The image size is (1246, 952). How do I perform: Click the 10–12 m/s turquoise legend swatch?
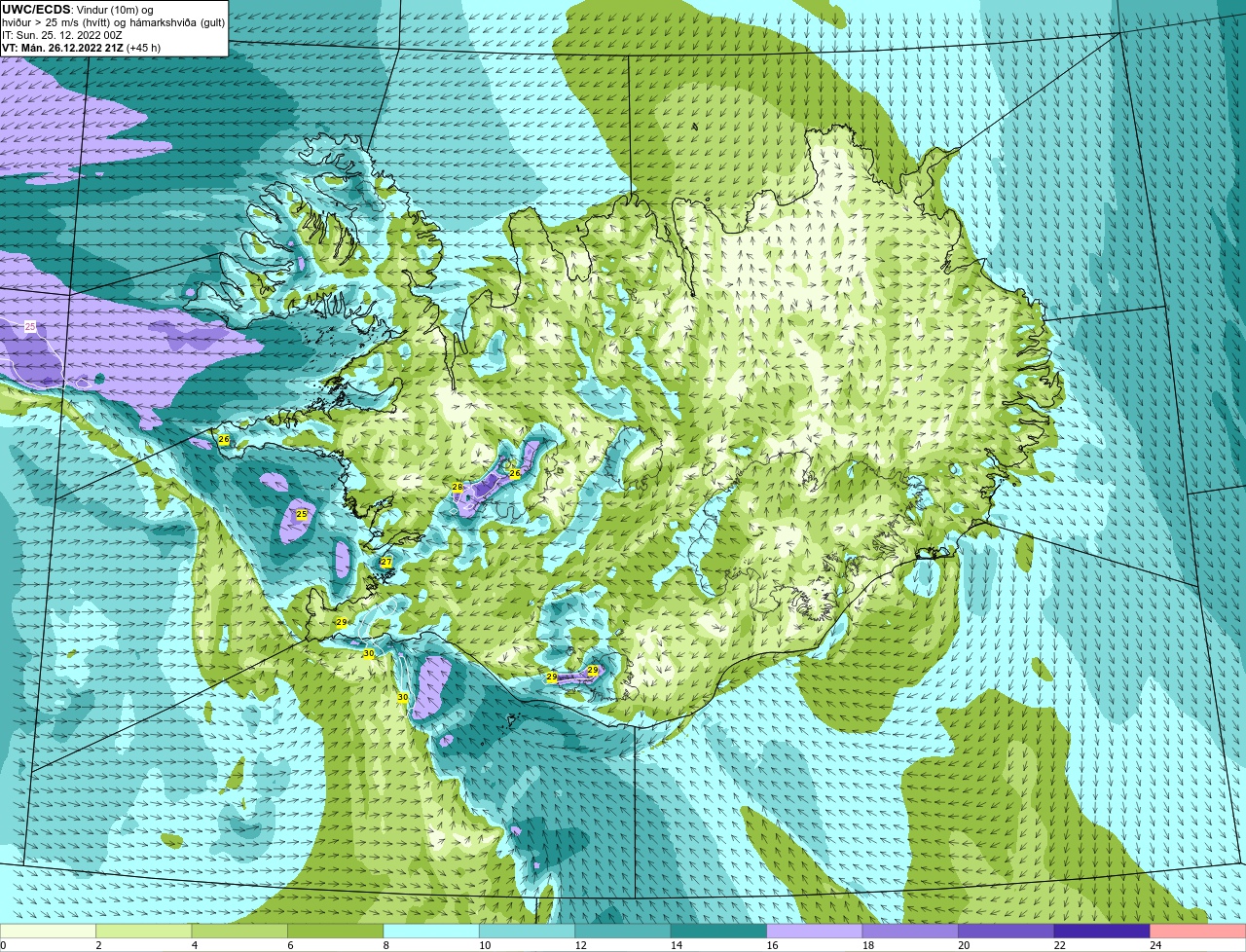pyautogui.click(x=528, y=932)
